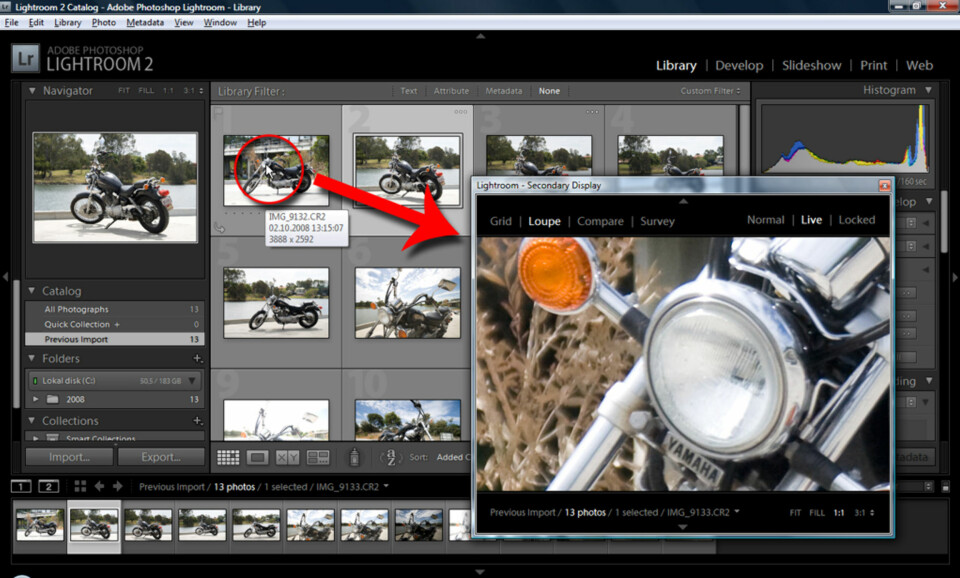Pick the Painter spray can tool
Image resolution: width=960 pixels, height=578 pixels.
tap(354, 457)
